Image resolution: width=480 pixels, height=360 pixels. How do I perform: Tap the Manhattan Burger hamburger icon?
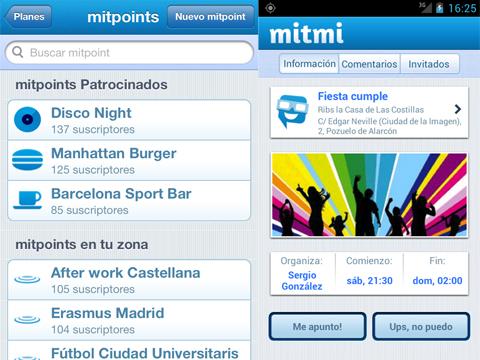click(27, 160)
